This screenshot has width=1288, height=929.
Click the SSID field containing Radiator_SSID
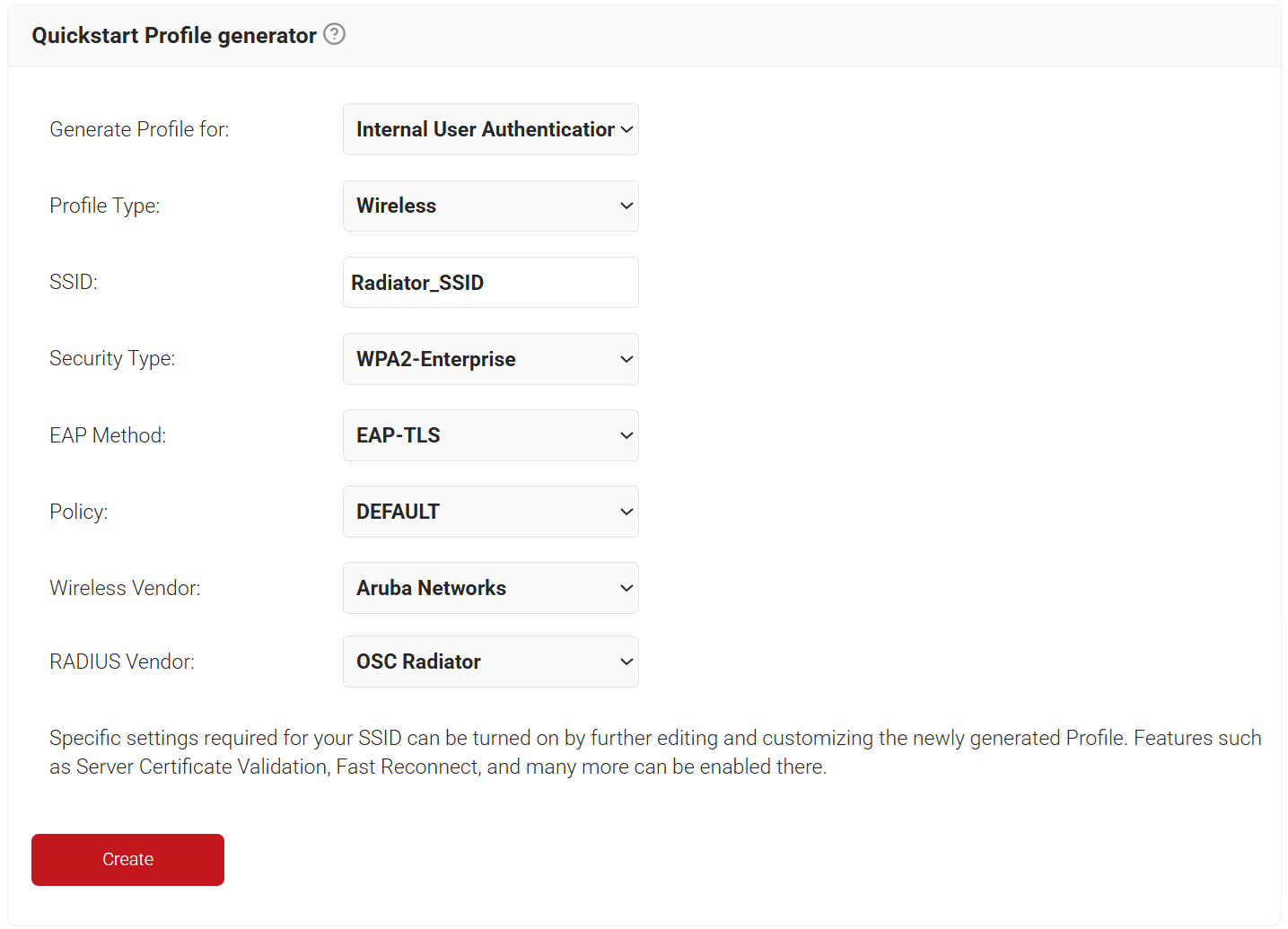490,283
